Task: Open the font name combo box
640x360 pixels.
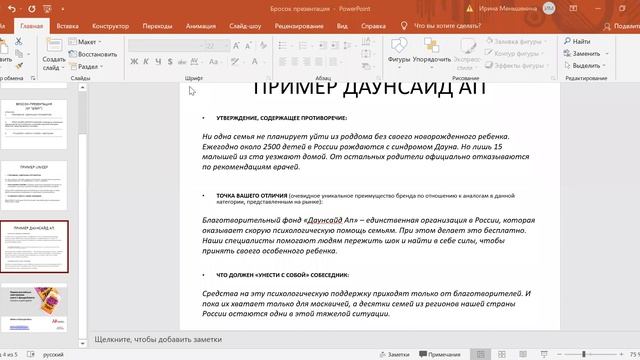Action: tap(165, 46)
